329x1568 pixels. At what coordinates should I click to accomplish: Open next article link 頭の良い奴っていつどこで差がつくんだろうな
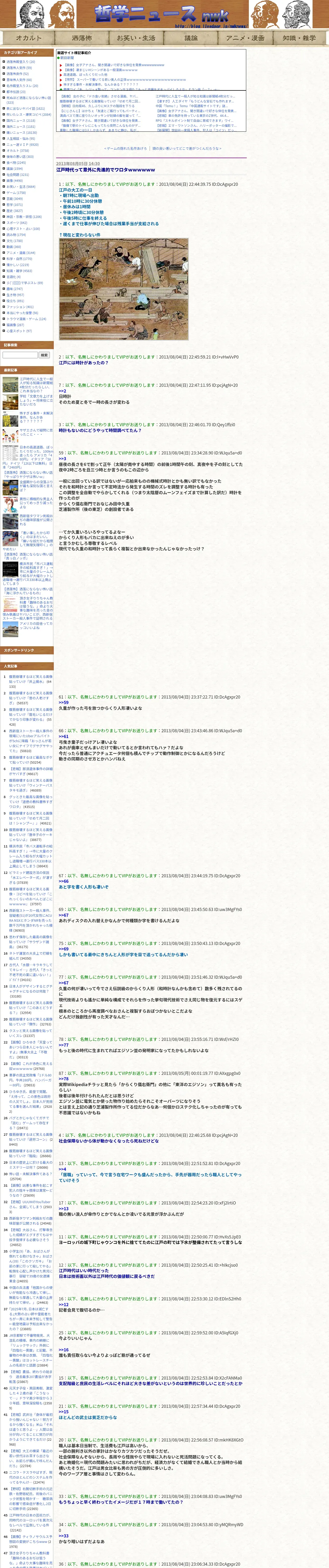(x=186, y=148)
